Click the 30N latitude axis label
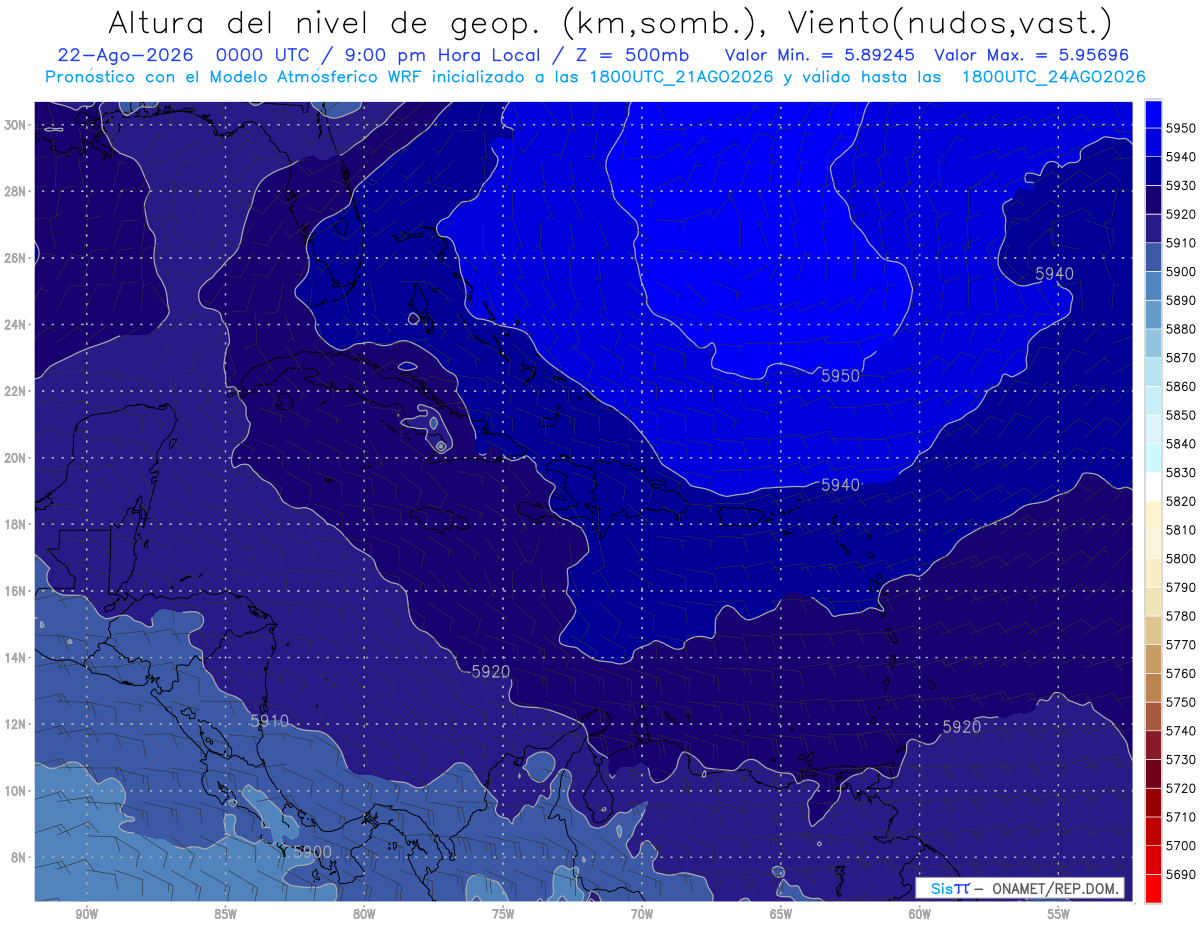 click(15, 125)
